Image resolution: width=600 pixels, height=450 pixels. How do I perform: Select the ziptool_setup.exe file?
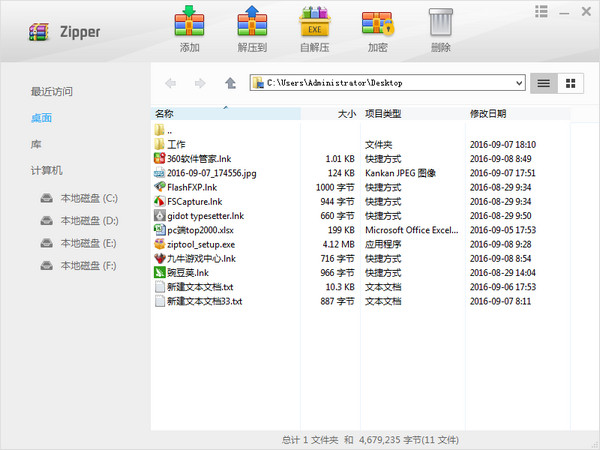[x=201, y=243]
